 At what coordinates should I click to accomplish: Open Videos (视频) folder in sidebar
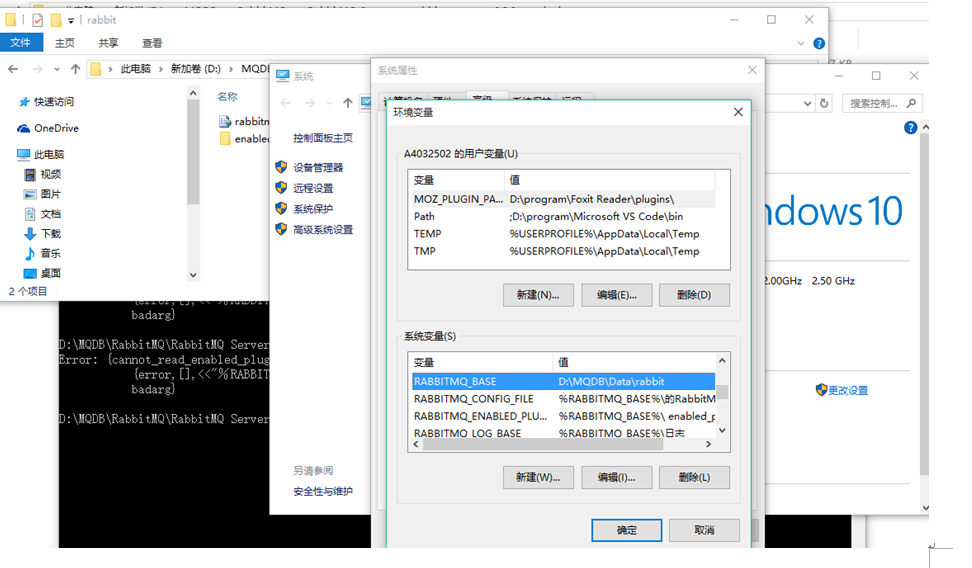[x=42, y=174]
